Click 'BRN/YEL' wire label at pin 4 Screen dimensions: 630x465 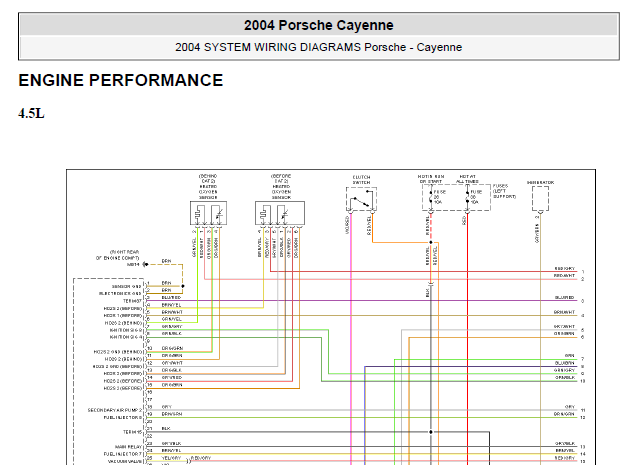point(171,305)
